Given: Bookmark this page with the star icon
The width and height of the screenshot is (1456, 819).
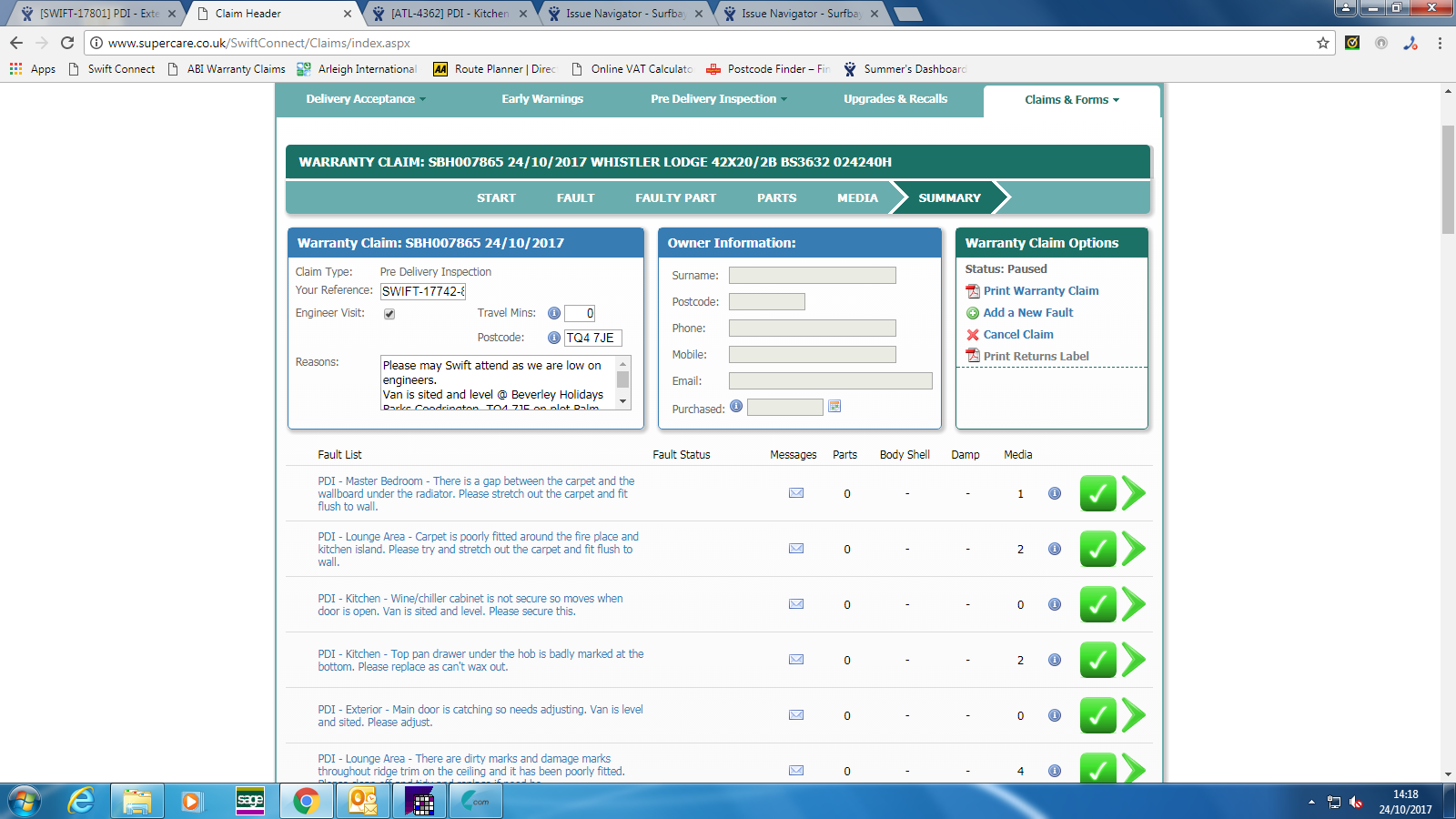Looking at the screenshot, I should tap(1323, 43).
